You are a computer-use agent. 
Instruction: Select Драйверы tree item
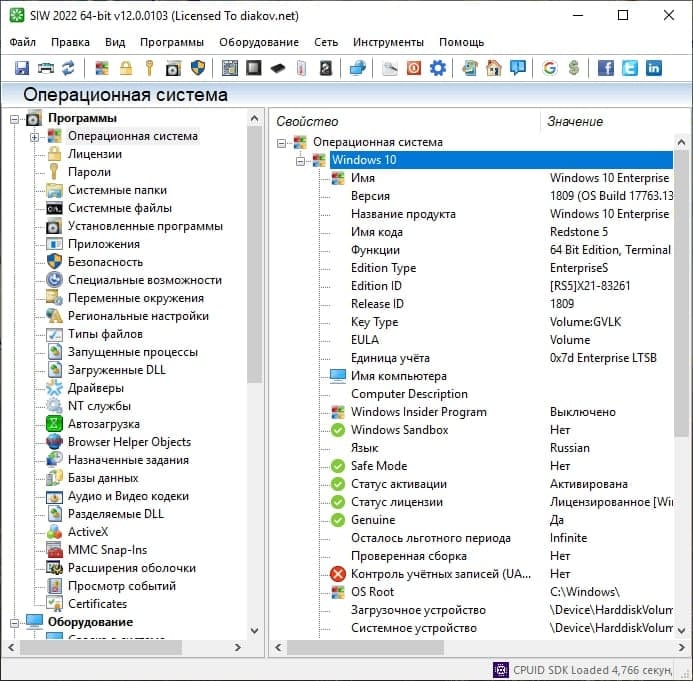click(x=95, y=388)
